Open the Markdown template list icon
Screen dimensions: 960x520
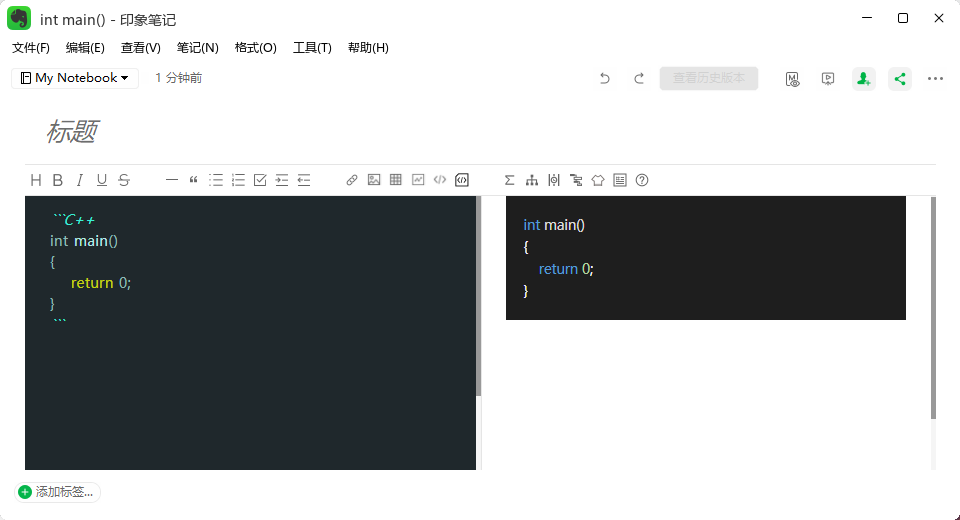pyautogui.click(x=620, y=180)
